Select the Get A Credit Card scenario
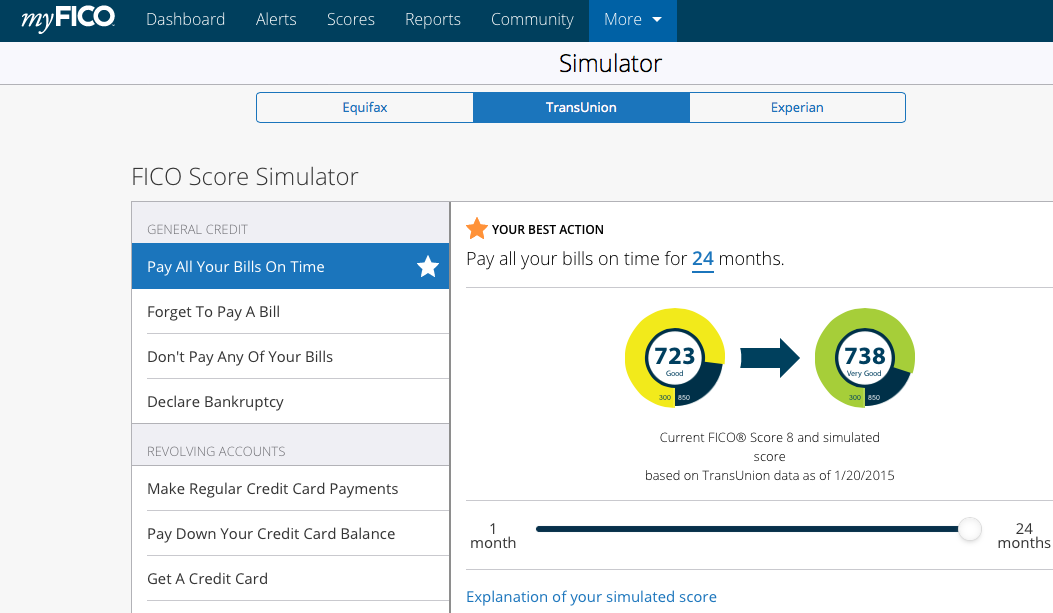 pyautogui.click(x=290, y=579)
